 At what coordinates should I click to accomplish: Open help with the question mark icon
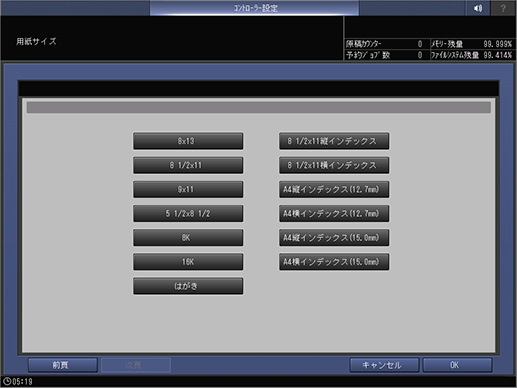click(x=503, y=8)
